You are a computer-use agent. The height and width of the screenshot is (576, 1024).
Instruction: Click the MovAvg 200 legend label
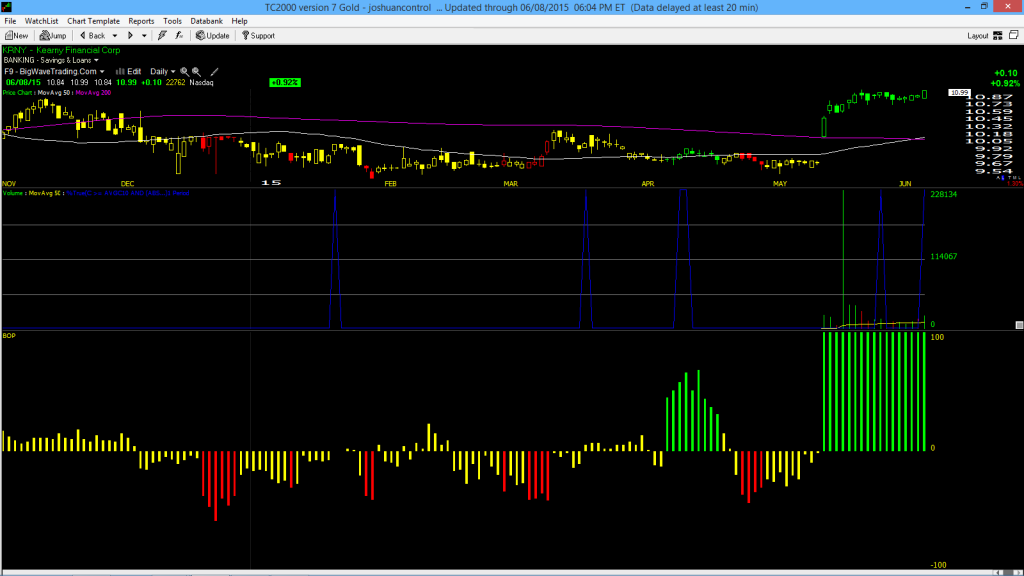tap(93, 93)
